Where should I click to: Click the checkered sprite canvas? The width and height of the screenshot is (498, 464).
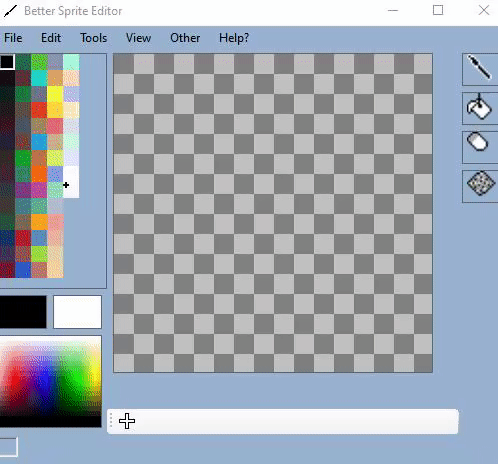273,213
